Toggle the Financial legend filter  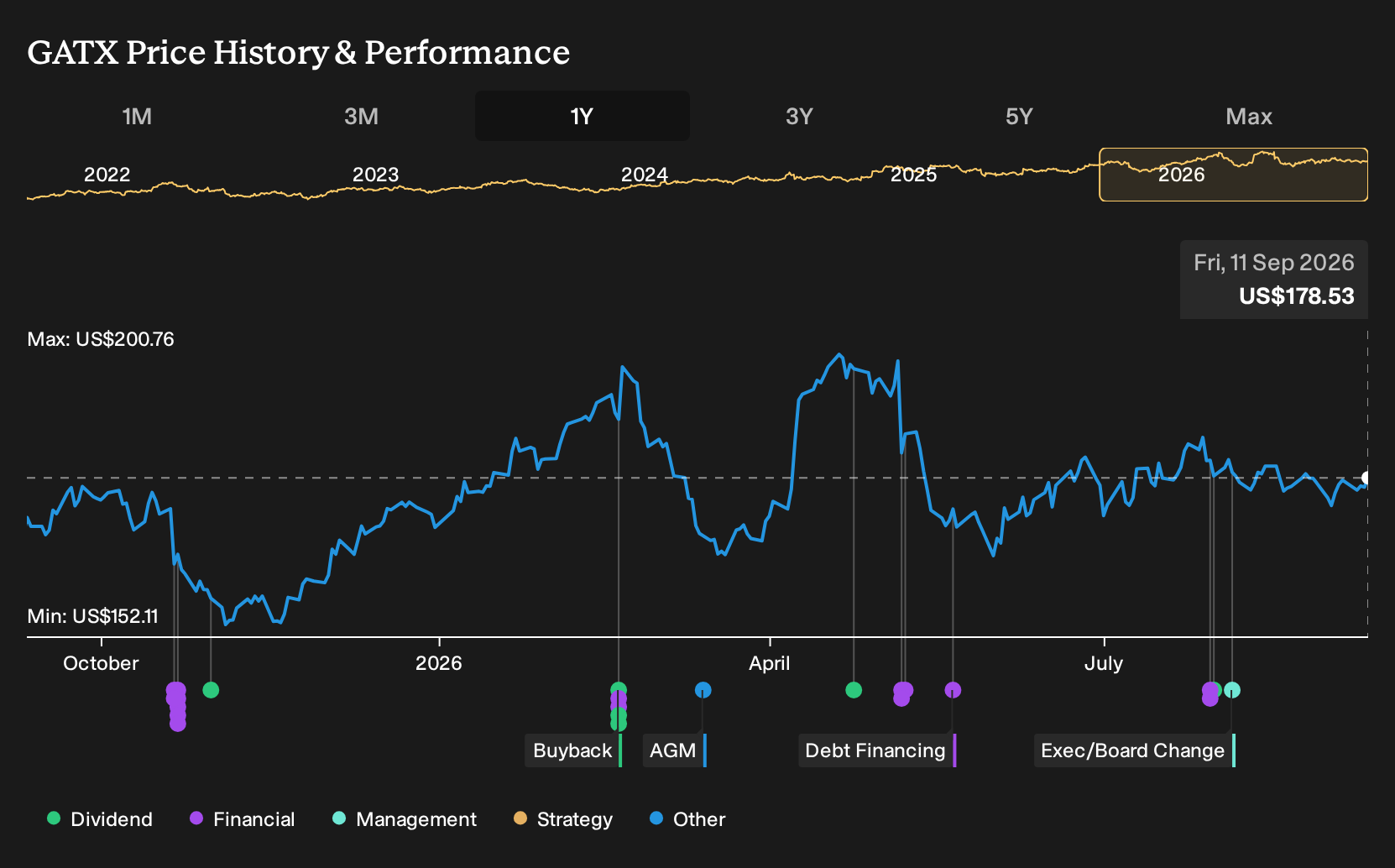click(x=243, y=819)
